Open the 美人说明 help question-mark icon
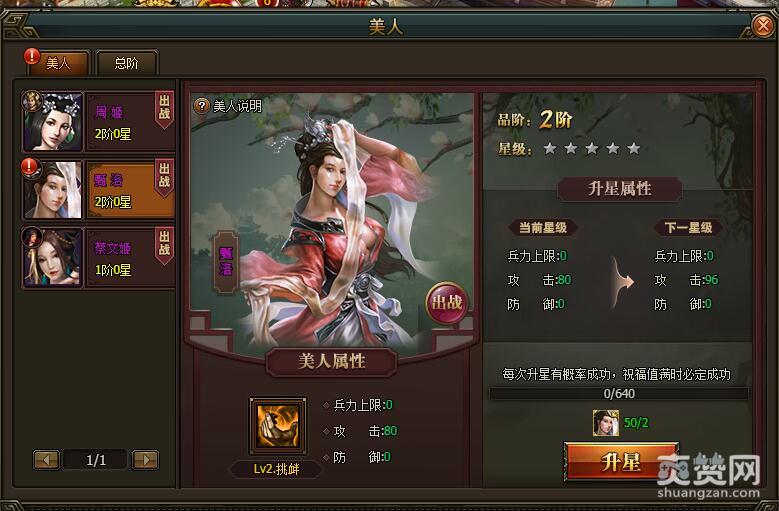 [x=201, y=106]
